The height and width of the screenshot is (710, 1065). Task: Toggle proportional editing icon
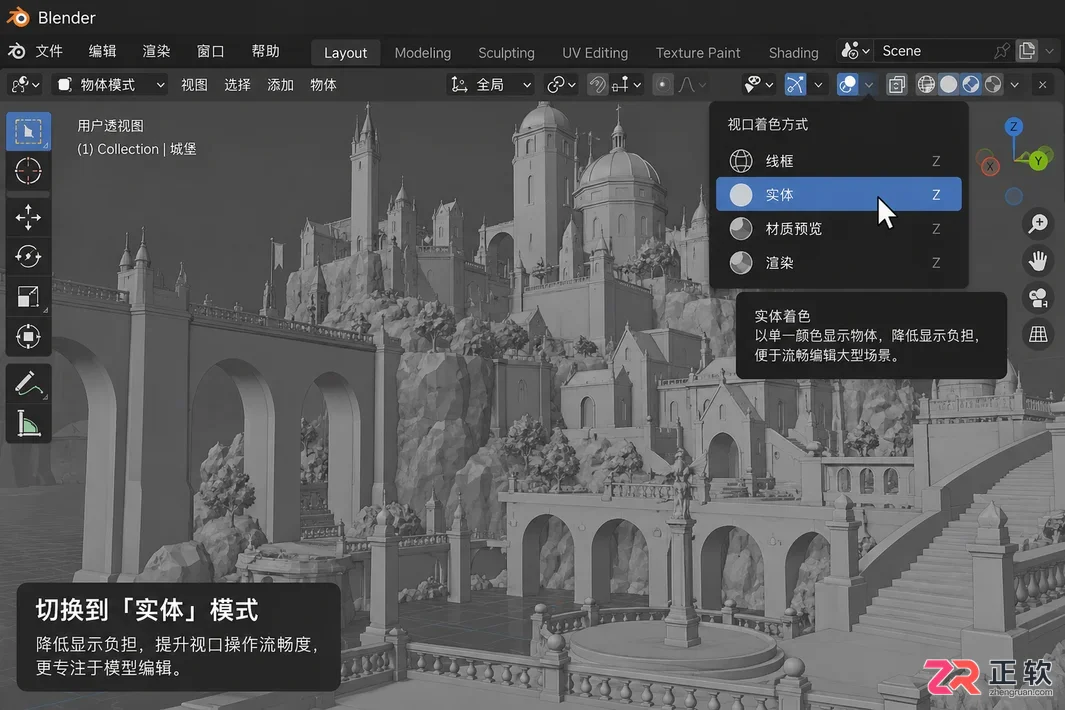[x=662, y=85]
